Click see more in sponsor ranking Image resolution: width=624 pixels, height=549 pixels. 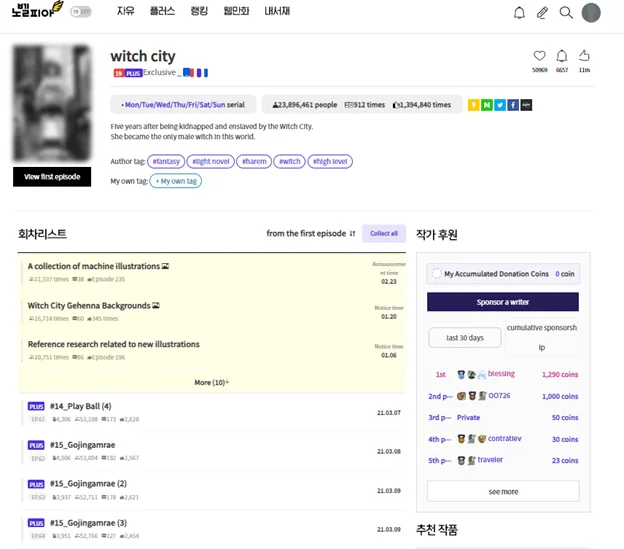click(503, 492)
